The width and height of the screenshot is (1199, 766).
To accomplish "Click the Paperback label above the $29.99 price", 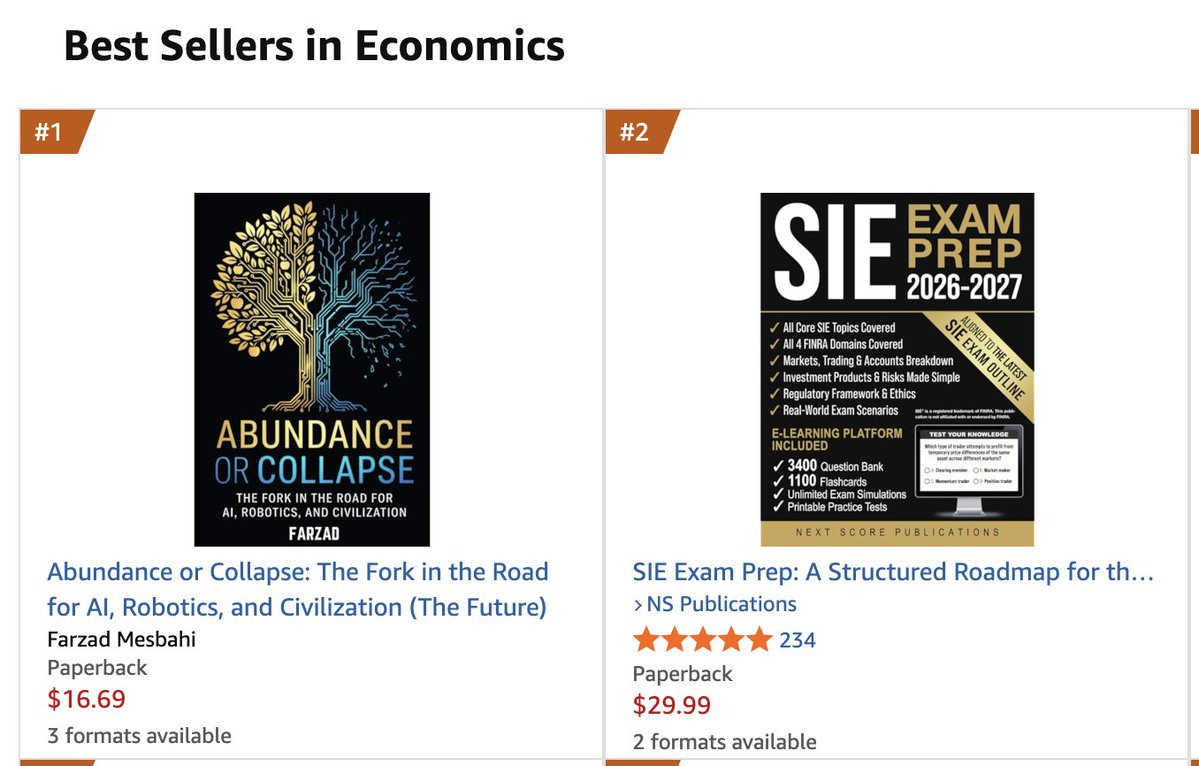I will click(x=682, y=673).
